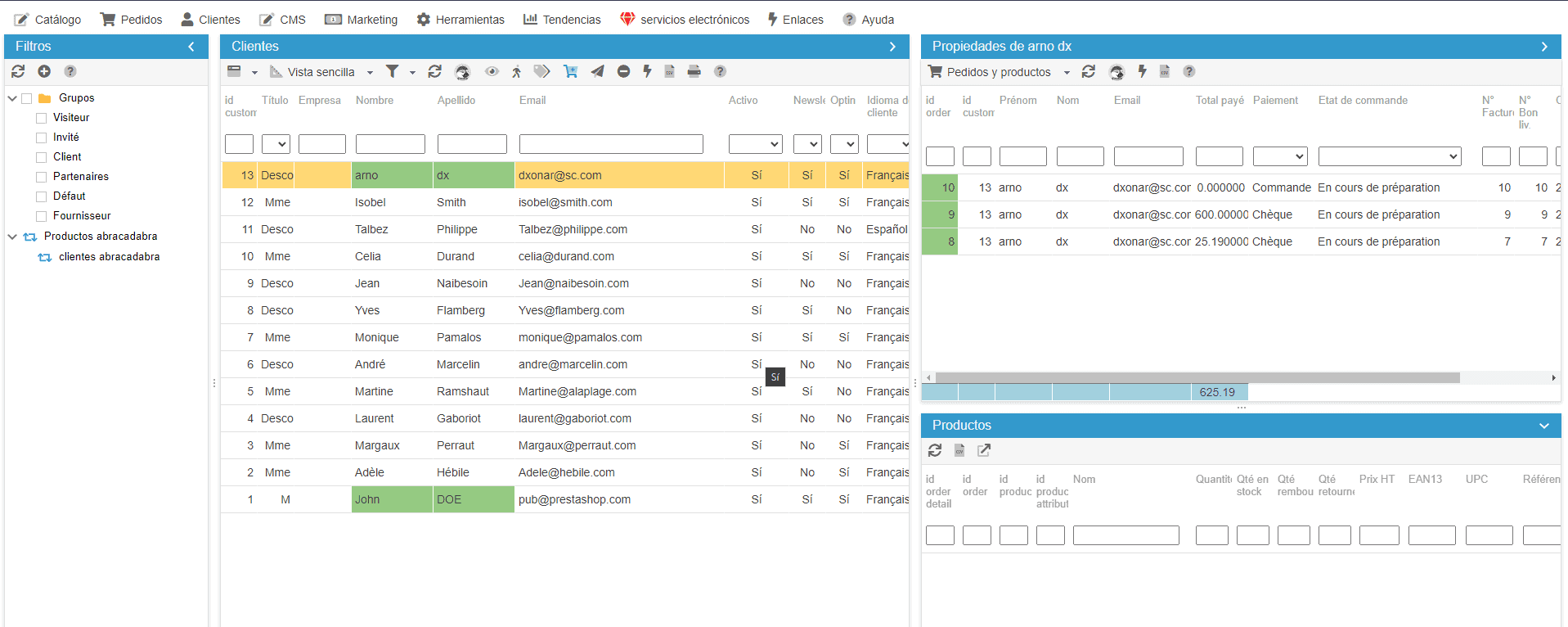Click the blue shopping cart icon in Clientes toolbar

click(x=570, y=72)
